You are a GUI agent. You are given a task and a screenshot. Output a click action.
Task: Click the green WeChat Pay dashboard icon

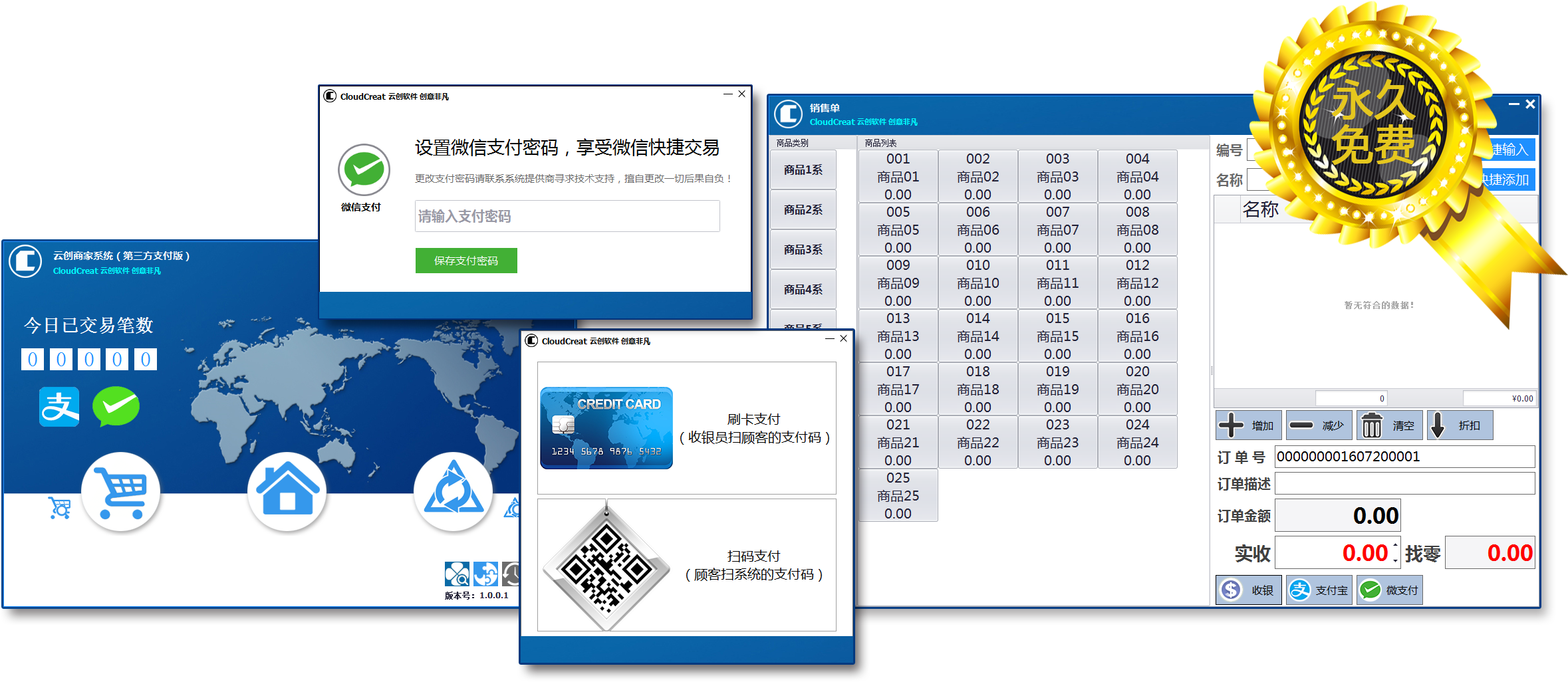click(116, 407)
